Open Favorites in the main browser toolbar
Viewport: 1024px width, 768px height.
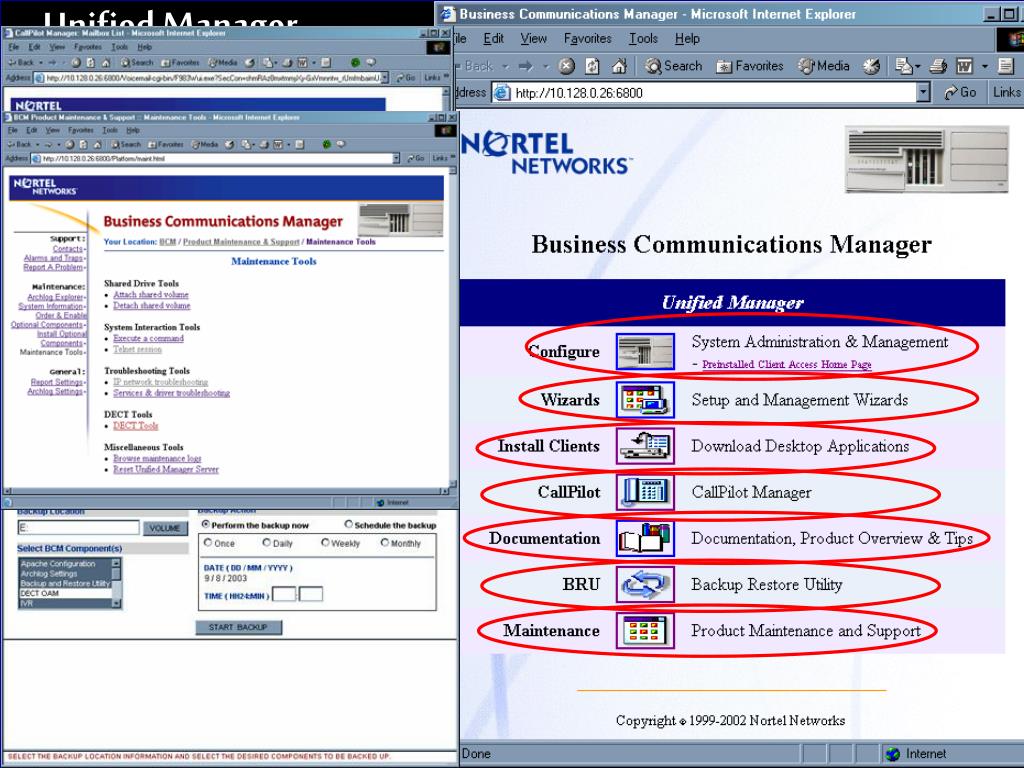click(750, 66)
